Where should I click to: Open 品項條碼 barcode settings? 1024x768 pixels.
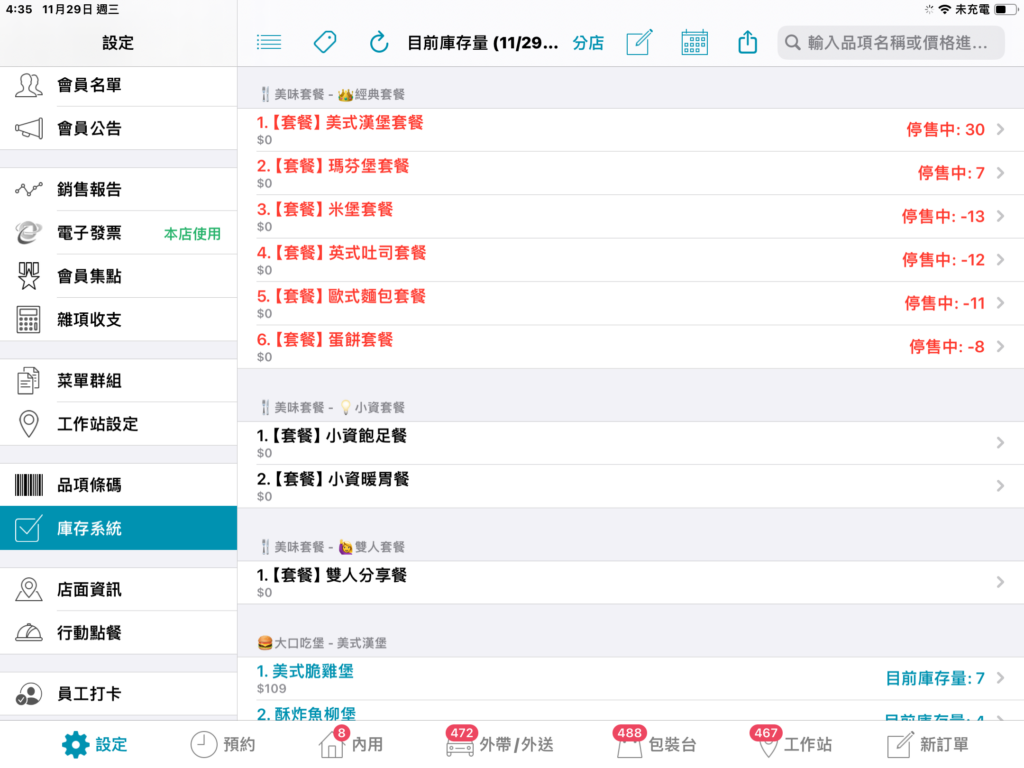[118, 485]
